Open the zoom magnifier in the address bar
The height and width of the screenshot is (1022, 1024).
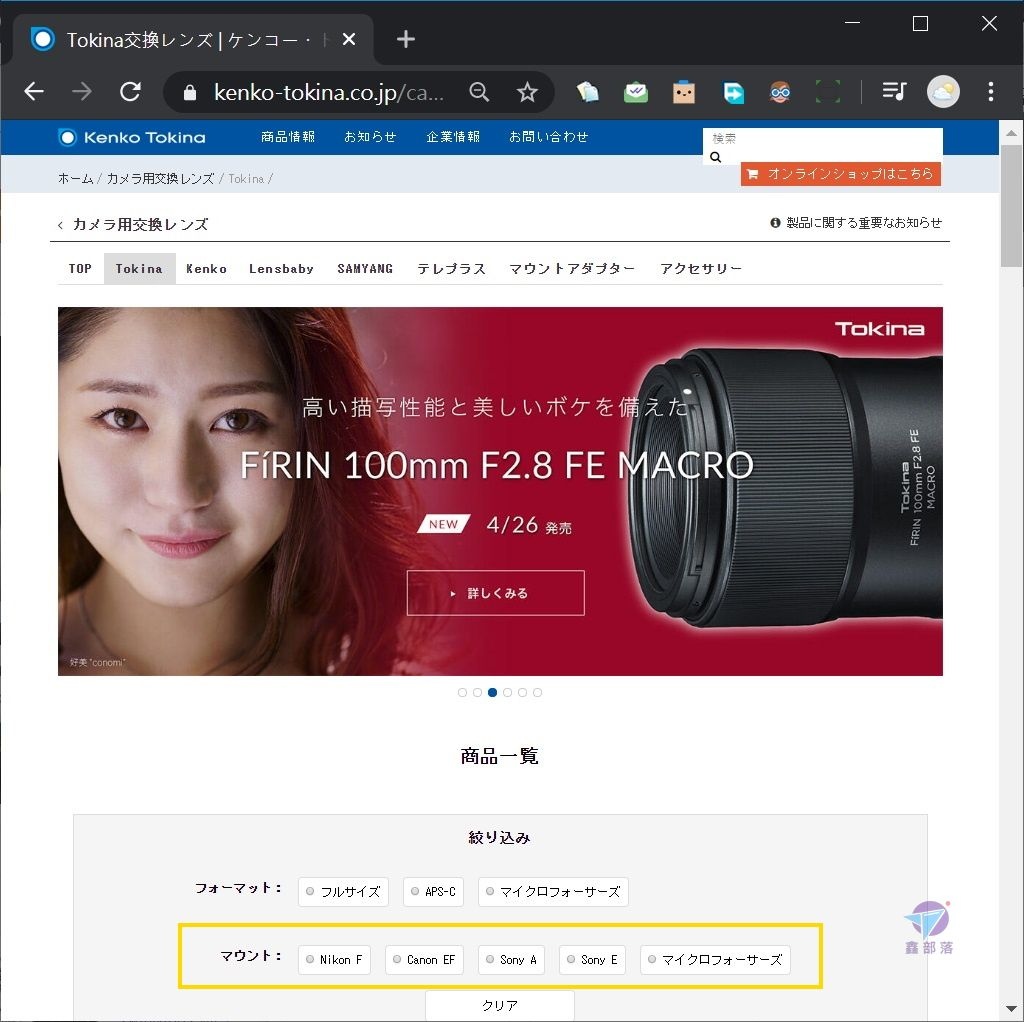479,92
